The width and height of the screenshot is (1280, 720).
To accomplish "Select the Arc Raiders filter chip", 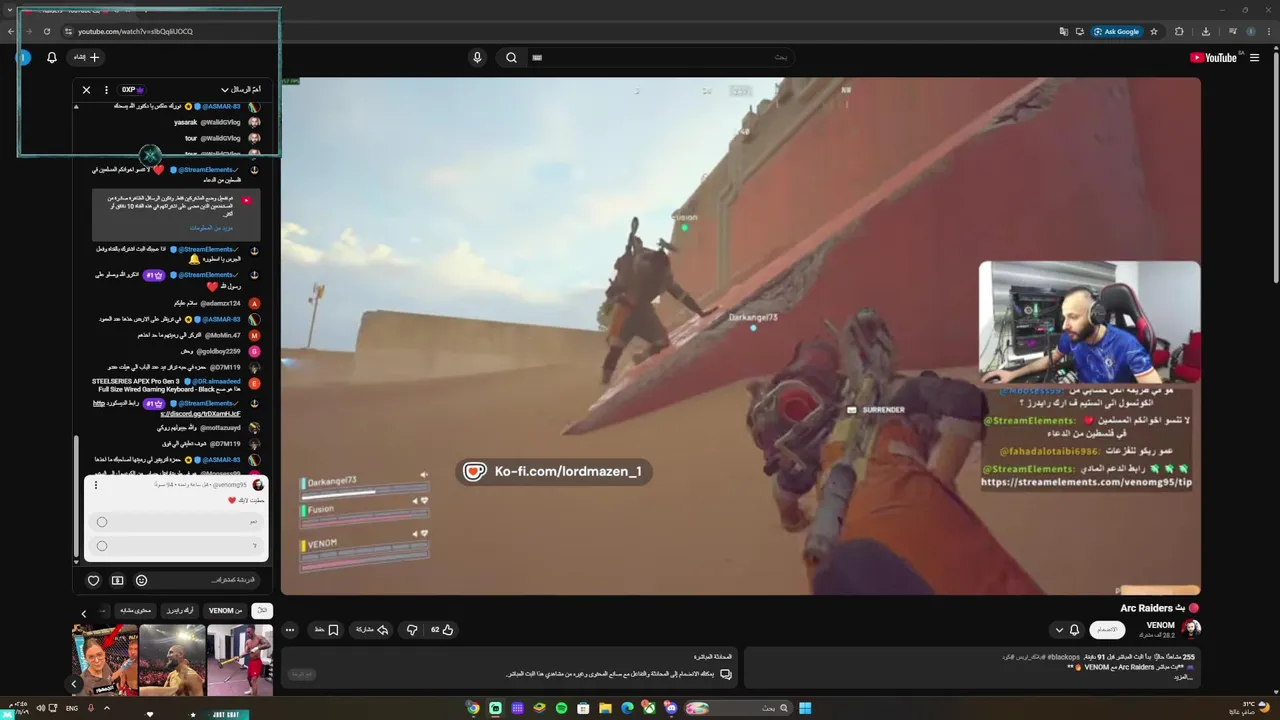I will click(179, 610).
